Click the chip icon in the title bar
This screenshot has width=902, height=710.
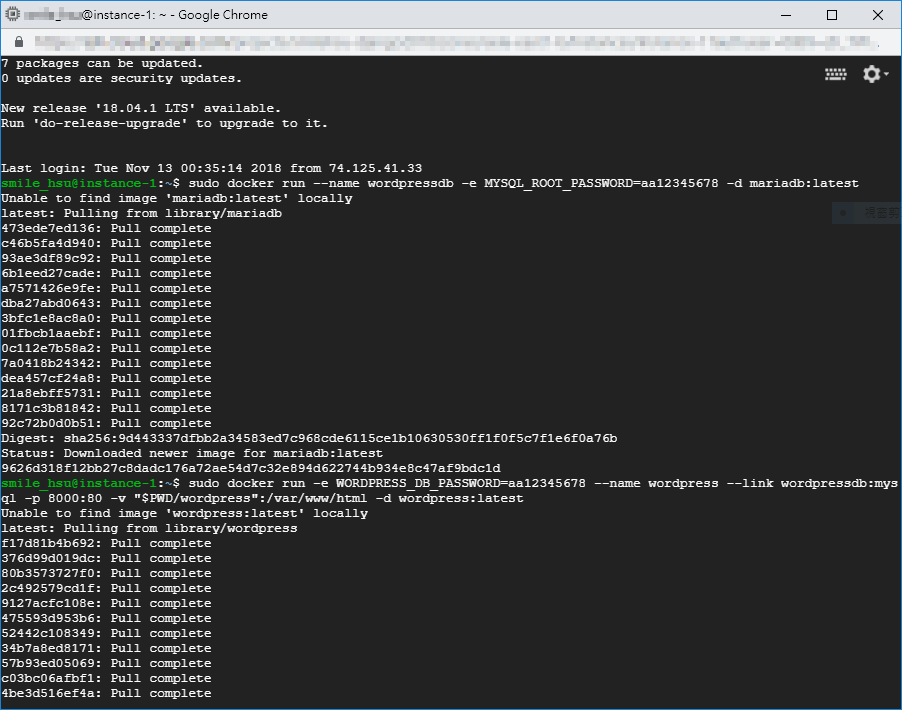13,15
